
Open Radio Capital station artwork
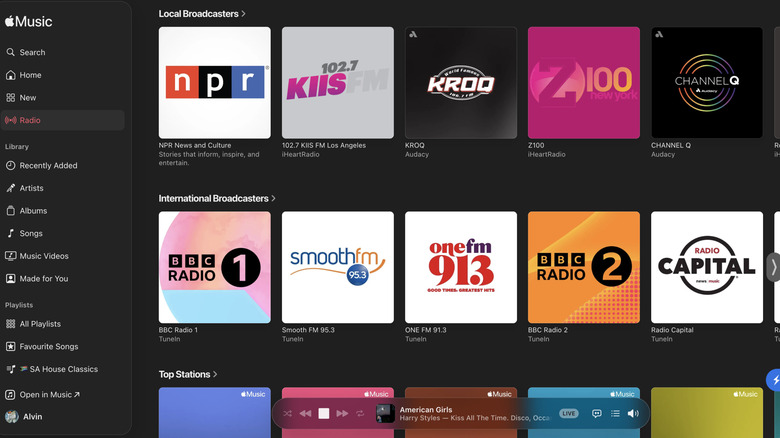pyautogui.click(x=707, y=267)
